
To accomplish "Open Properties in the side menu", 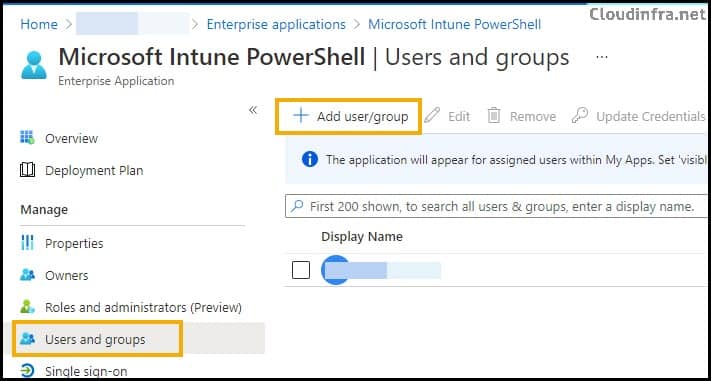I will (x=74, y=244).
